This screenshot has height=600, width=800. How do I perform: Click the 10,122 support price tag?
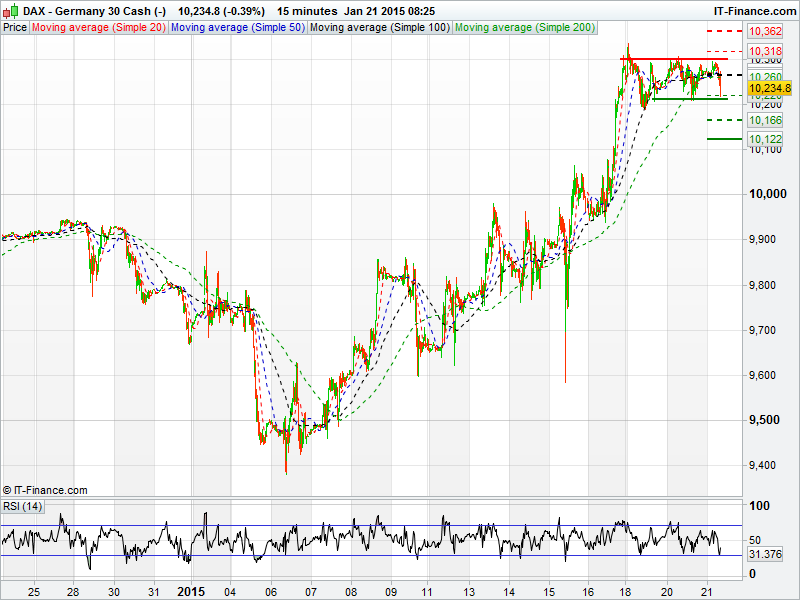pos(765,139)
